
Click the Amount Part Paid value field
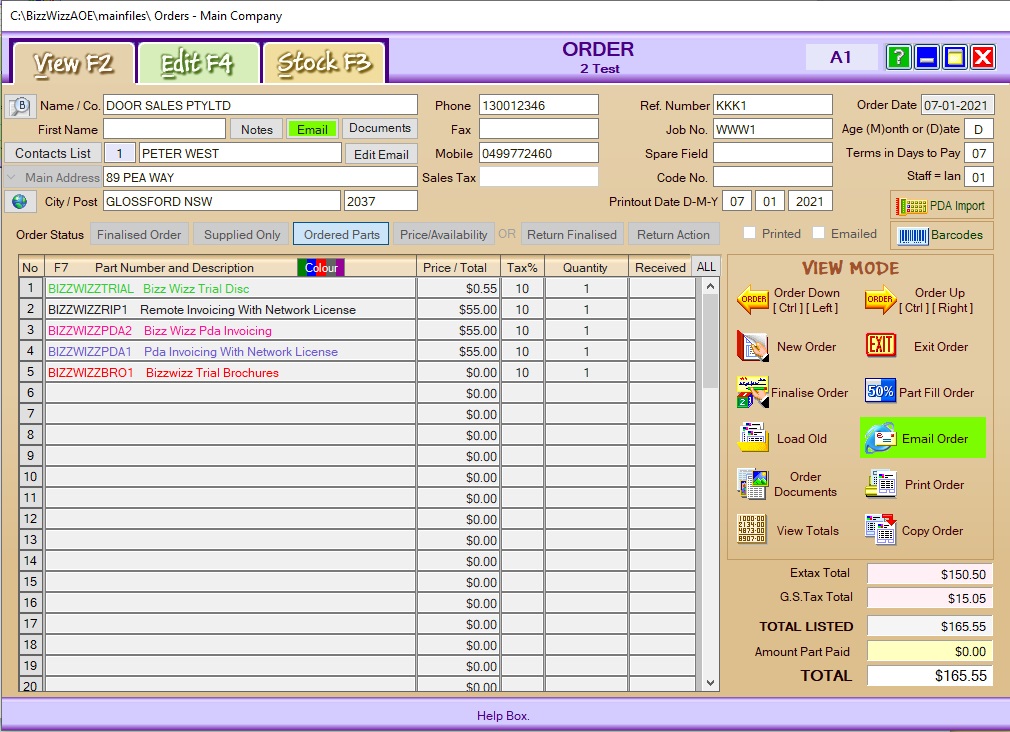(929, 651)
